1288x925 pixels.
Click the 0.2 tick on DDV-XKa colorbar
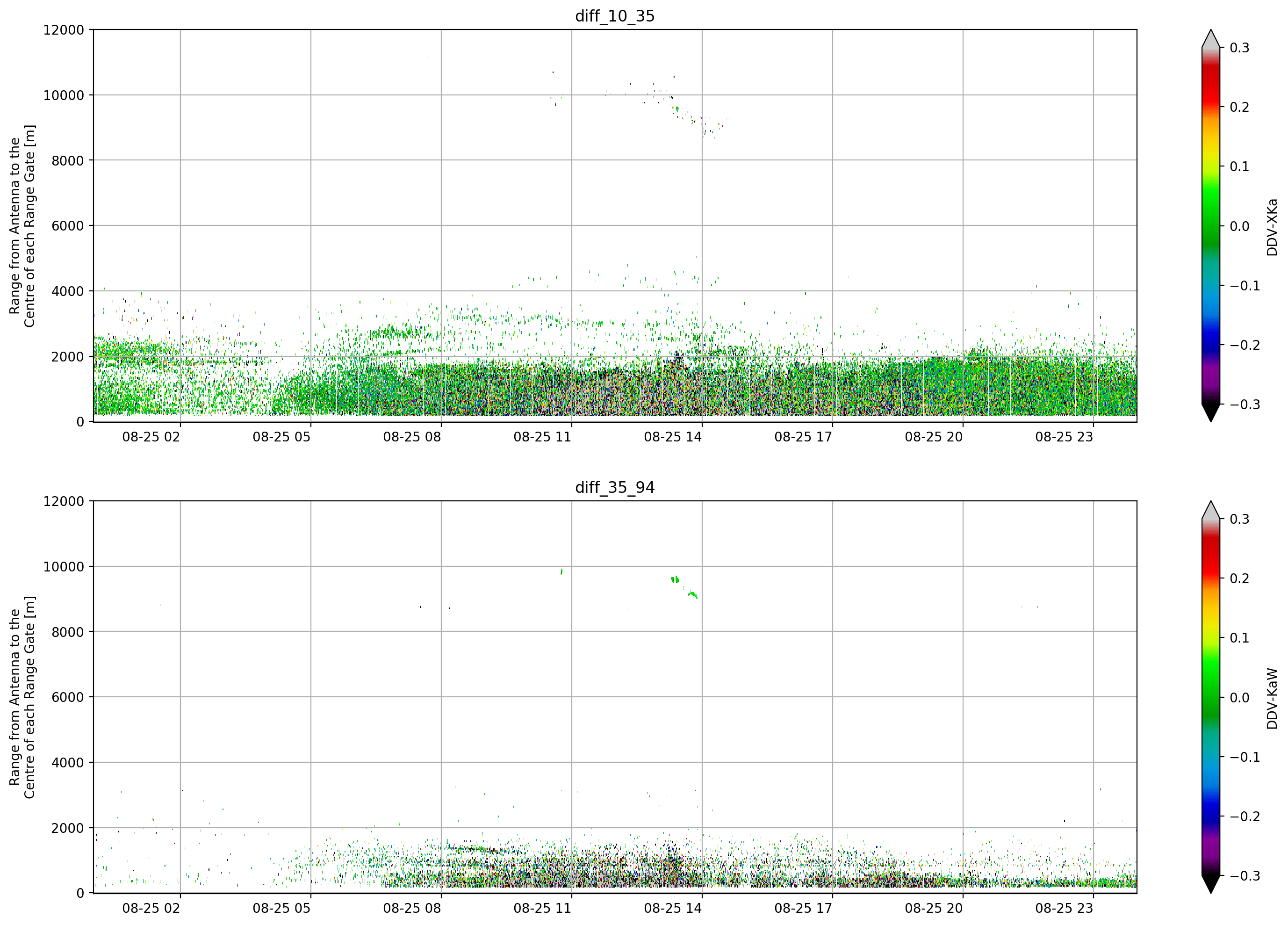coord(1240,108)
